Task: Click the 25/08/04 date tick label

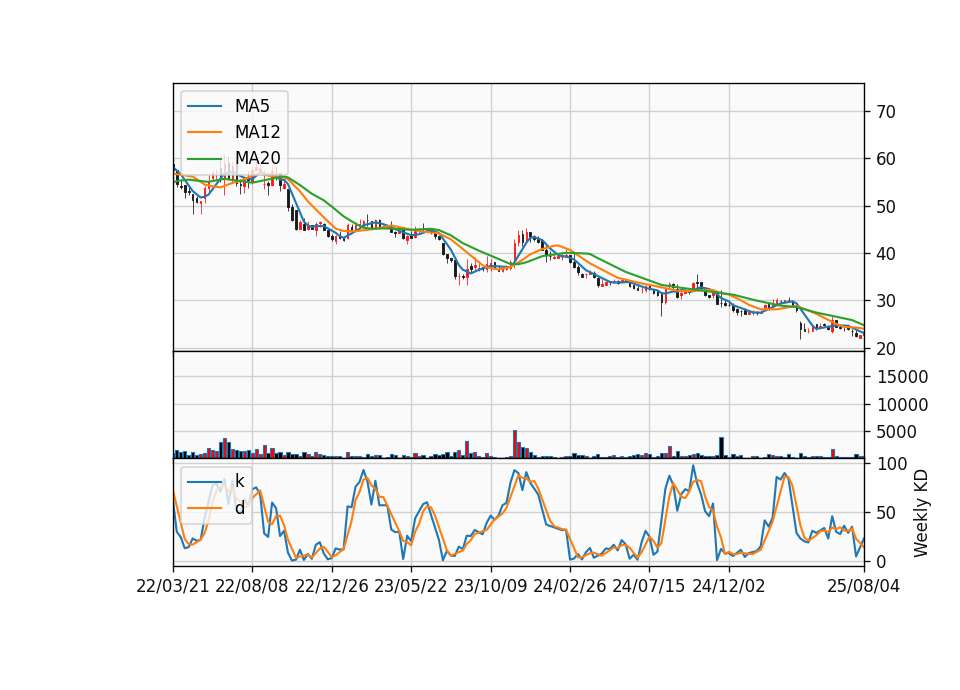Action: pyautogui.click(x=864, y=586)
